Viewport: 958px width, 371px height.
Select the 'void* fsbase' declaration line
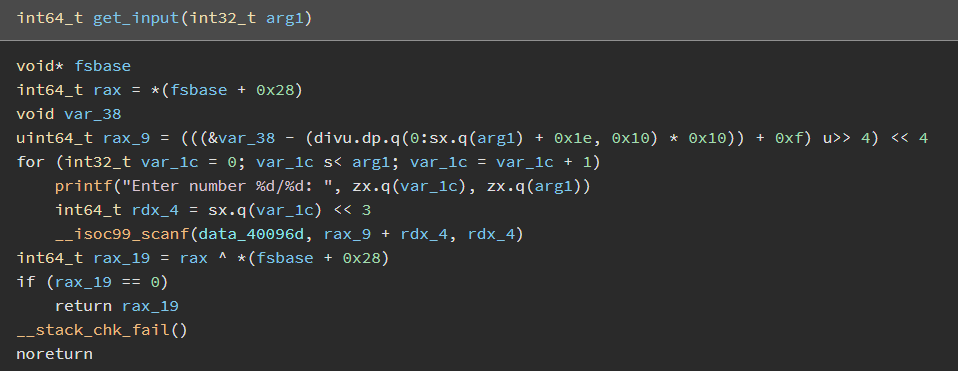tap(73, 66)
